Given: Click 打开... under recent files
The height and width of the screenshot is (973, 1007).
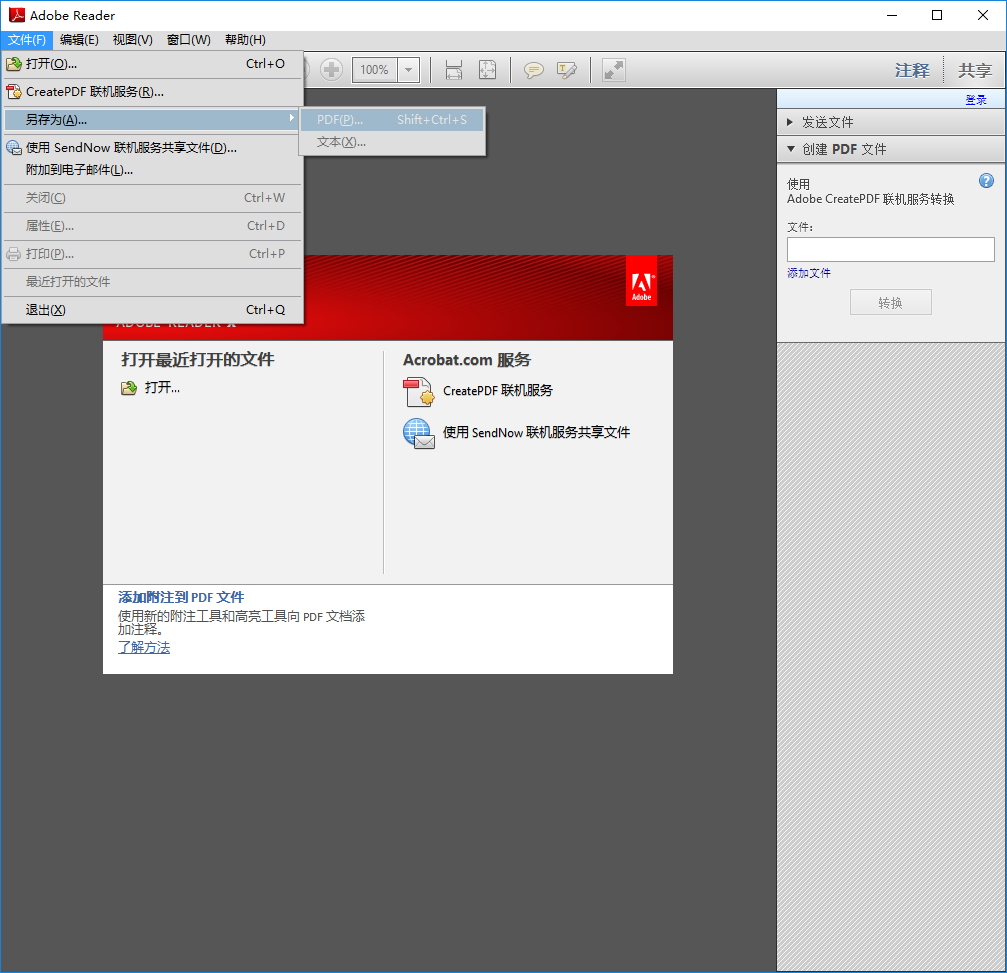Looking at the screenshot, I should [x=162, y=387].
